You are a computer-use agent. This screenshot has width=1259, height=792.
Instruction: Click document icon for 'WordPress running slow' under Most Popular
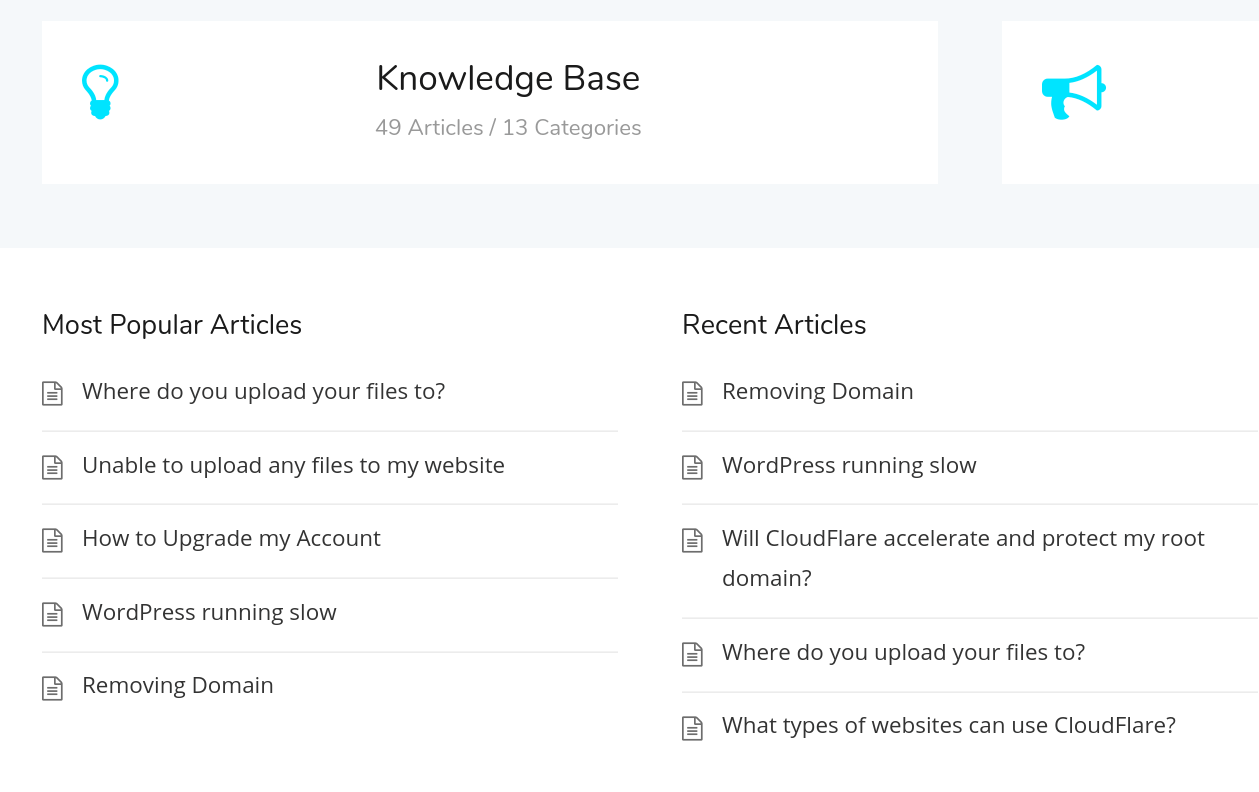pyautogui.click(x=52, y=614)
